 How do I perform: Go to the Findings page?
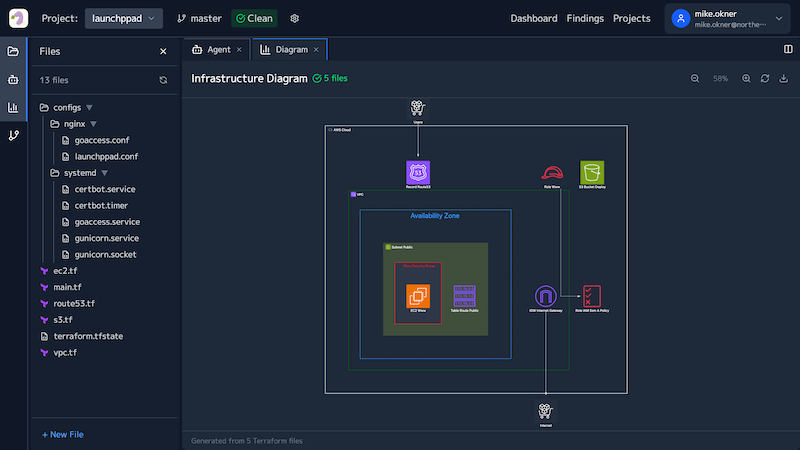(585, 18)
